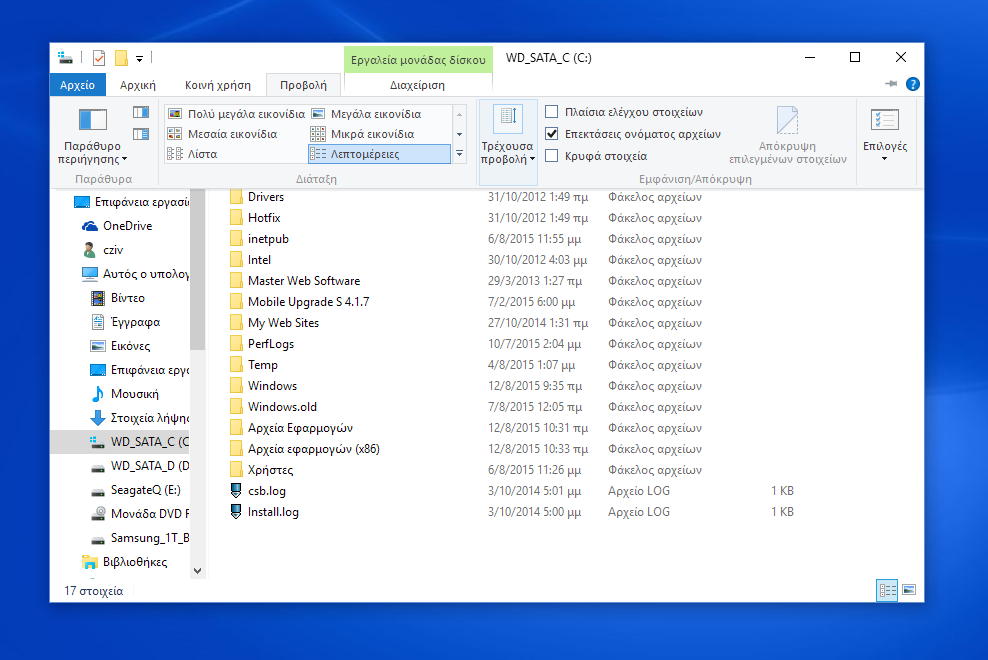The image size is (988, 660).
Task: Enable the Πλαίσια ελέγχου στοιχείων checkbox
Action: 552,112
